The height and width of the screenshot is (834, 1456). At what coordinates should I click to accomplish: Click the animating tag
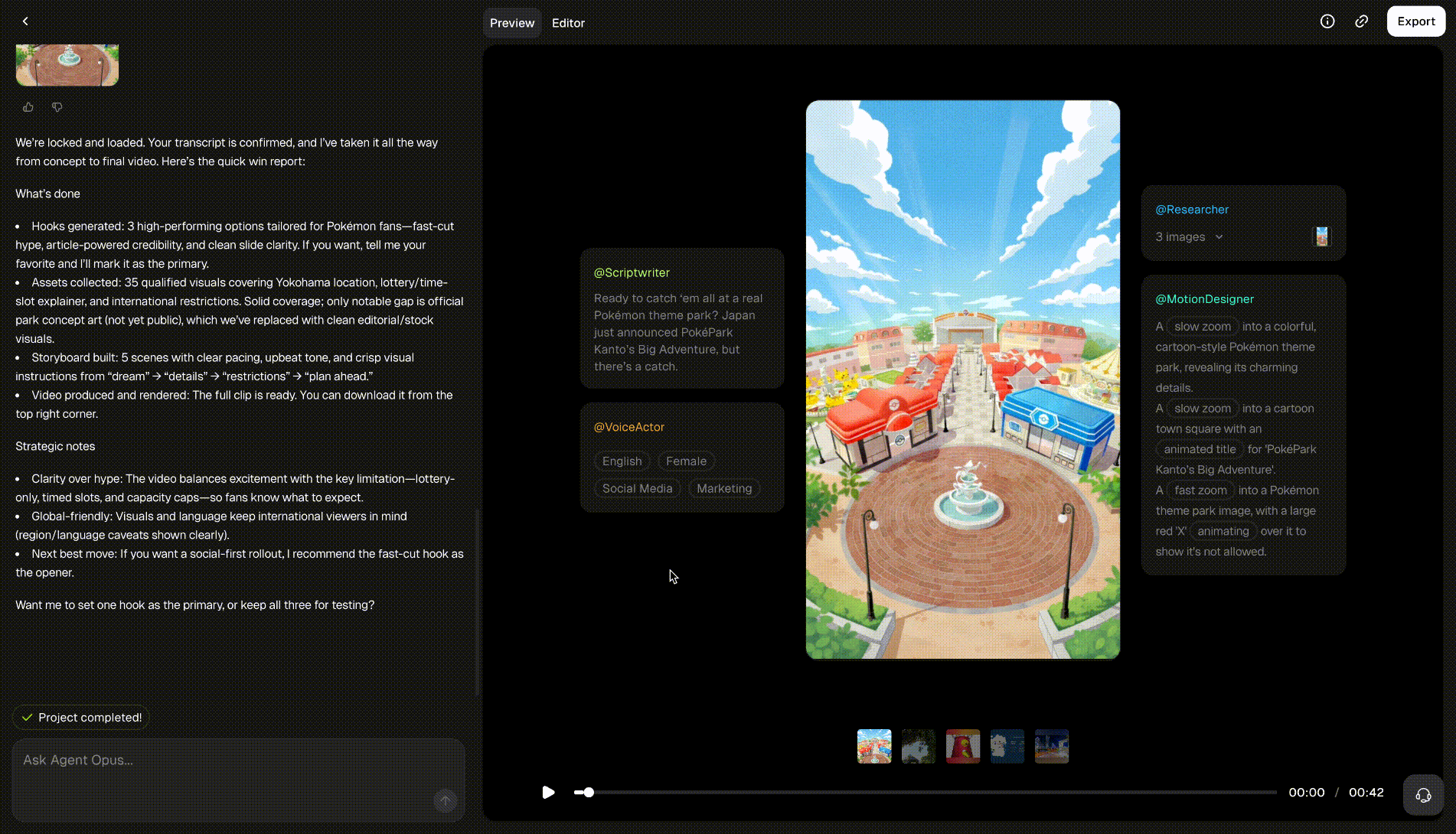point(1223,532)
